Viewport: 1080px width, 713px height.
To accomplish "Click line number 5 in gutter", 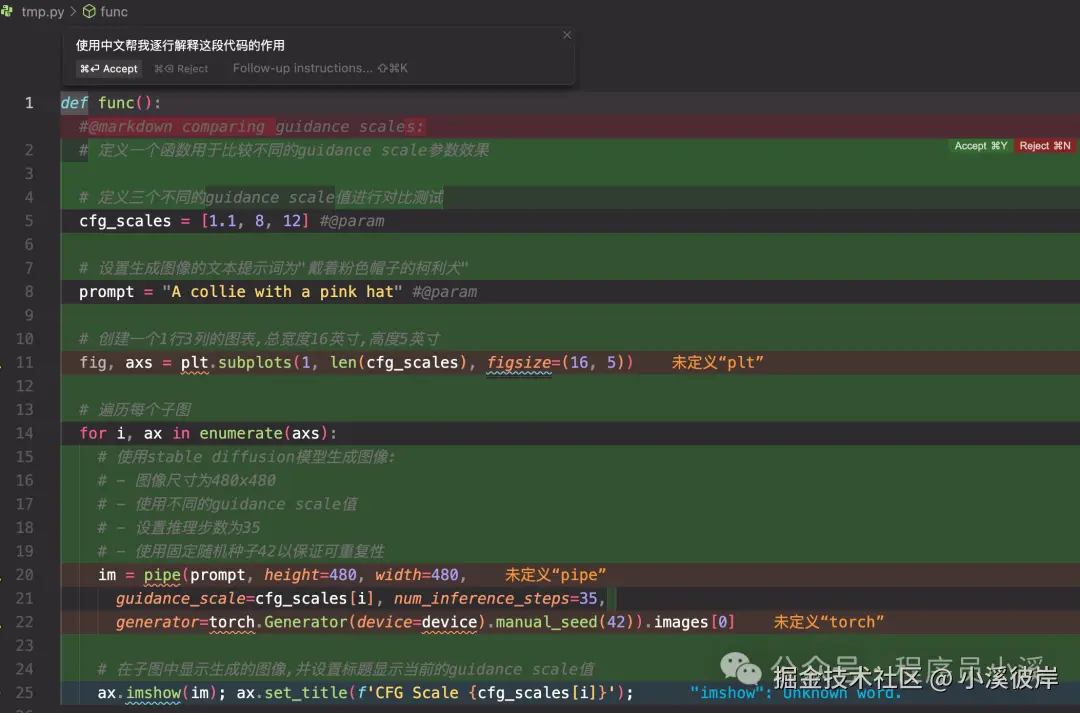I will pyautogui.click(x=29, y=221).
